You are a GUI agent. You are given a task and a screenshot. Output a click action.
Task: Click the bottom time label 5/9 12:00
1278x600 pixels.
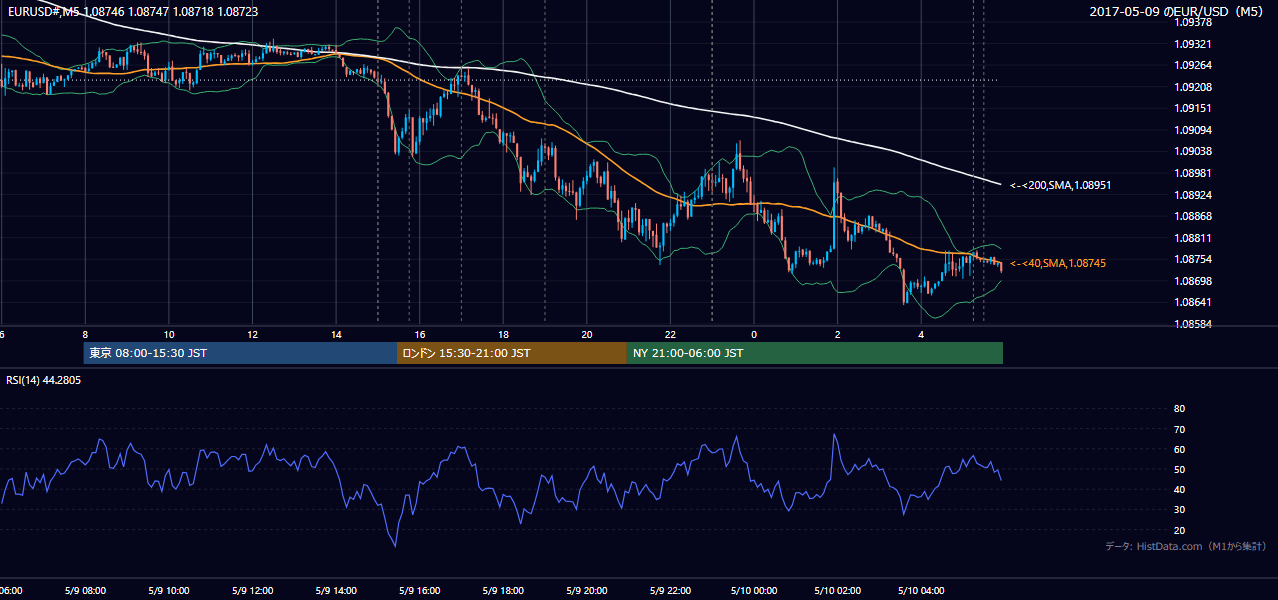click(252, 591)
